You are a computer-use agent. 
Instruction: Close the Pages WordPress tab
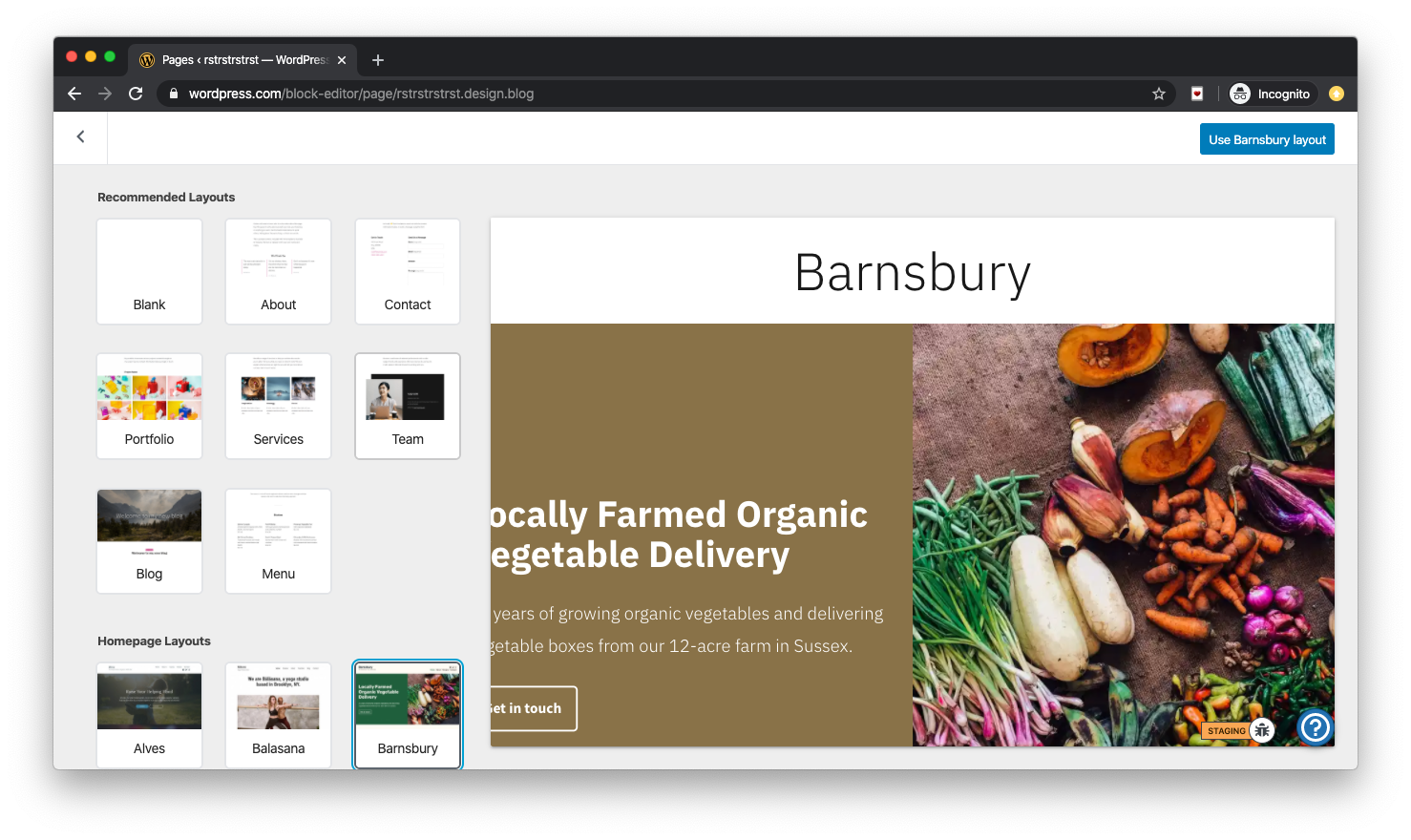pyautogui.click(x=342, y=60)
